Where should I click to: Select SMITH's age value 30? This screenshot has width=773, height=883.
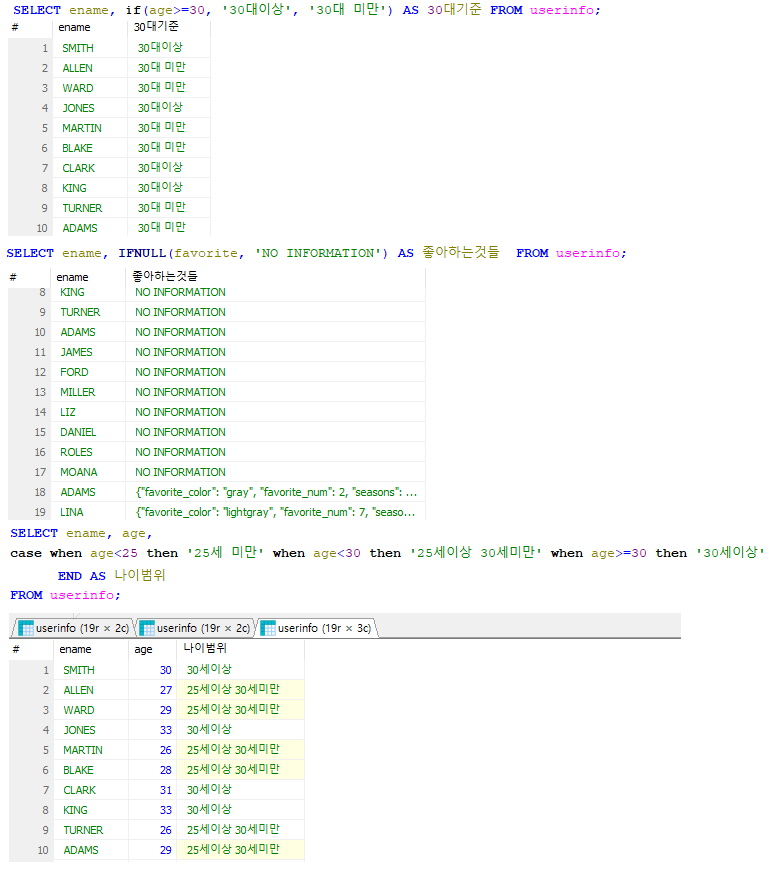152,670
